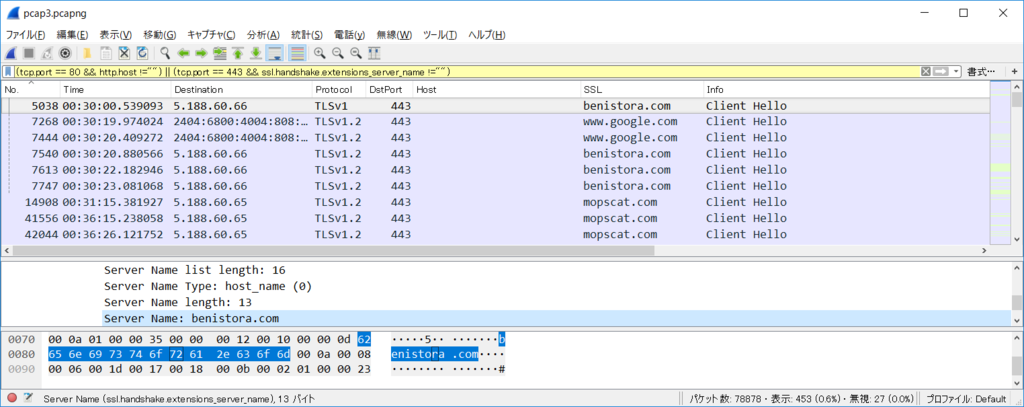
Task: Sort by the Time column header
Action: click(116, 90)
